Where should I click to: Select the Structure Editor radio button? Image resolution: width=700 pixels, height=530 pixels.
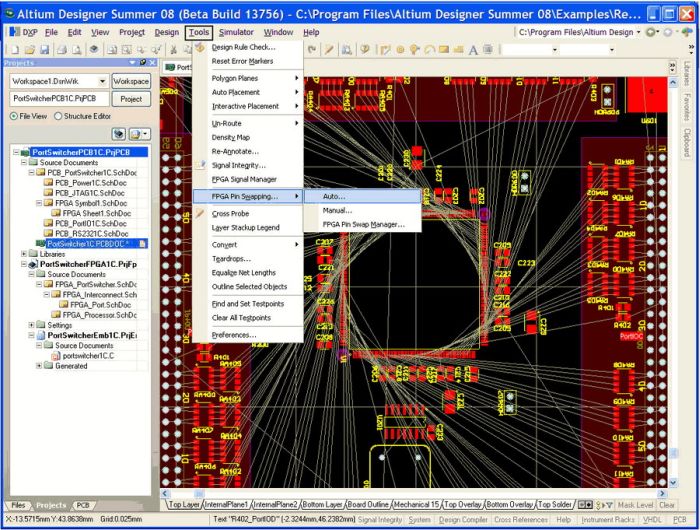(x=58, y=116)
